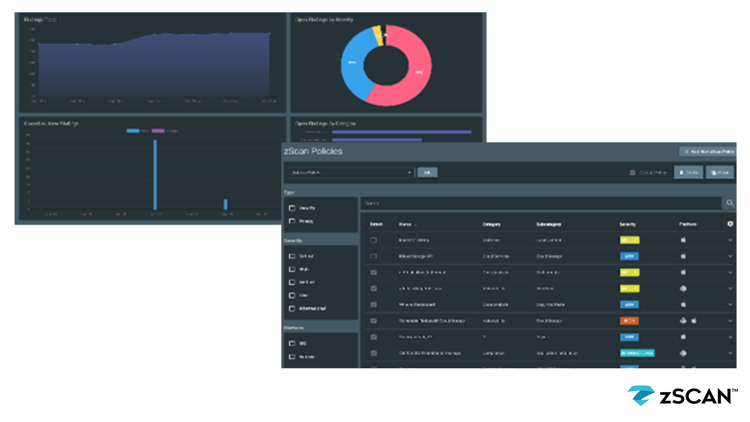Click the copy icon on the Clone button
The width and height of the screenshot is (750, 422).
[x=714, y=172]
